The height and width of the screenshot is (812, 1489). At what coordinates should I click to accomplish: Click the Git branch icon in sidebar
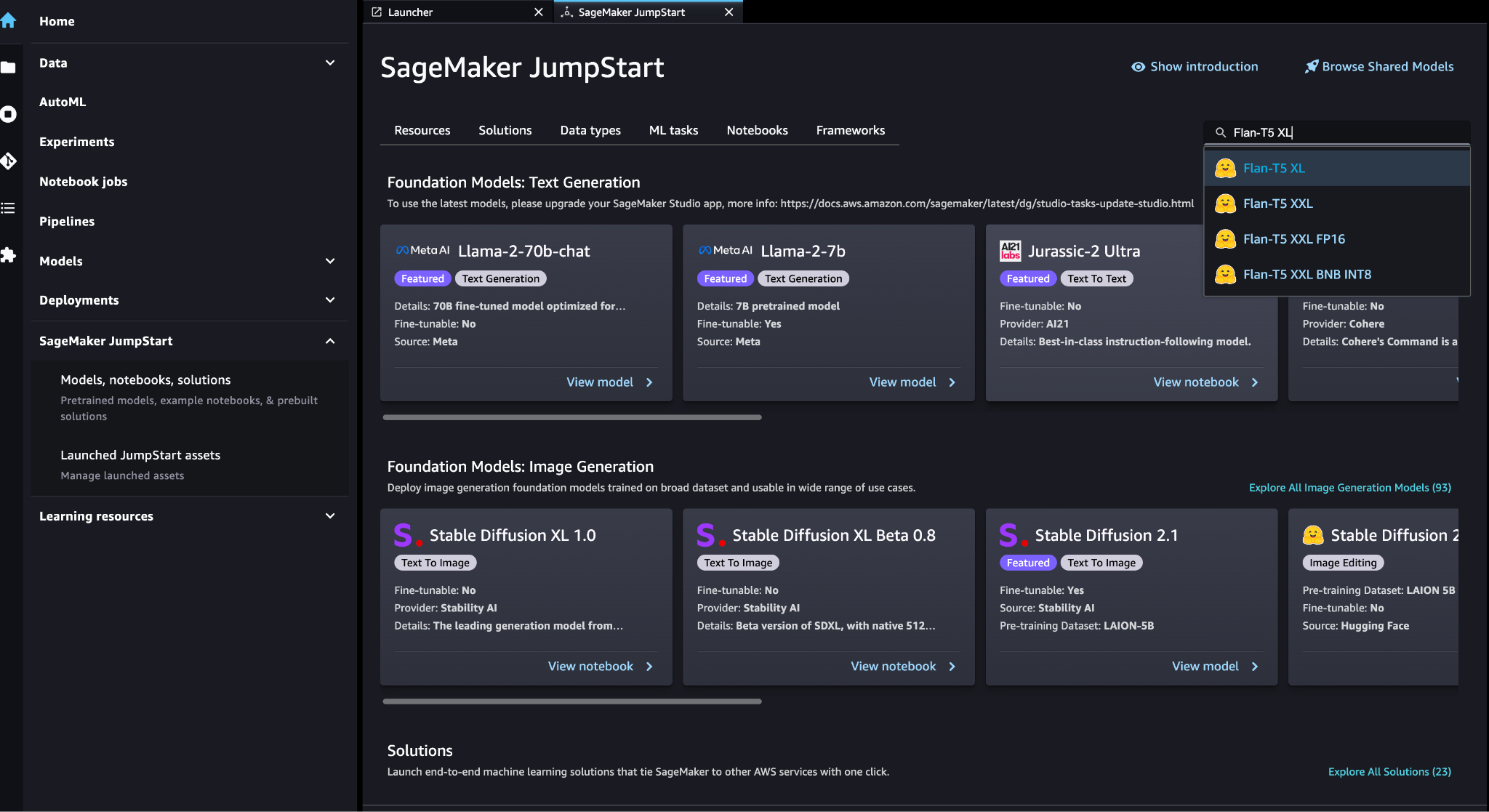pyautogui.click(x=9, y=161)
